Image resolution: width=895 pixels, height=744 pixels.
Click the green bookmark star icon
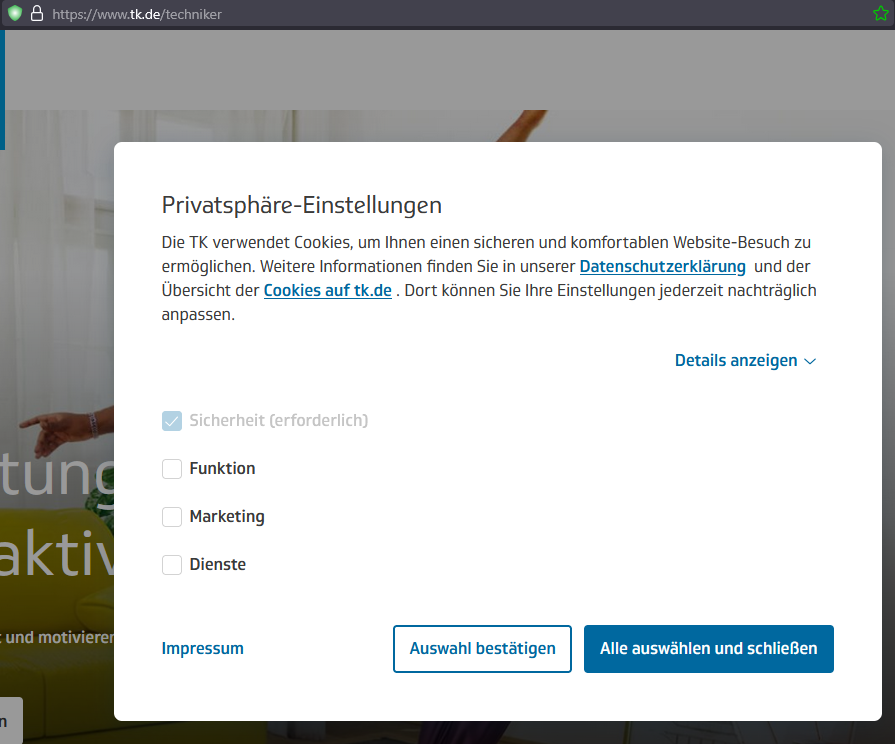[881, 14]
